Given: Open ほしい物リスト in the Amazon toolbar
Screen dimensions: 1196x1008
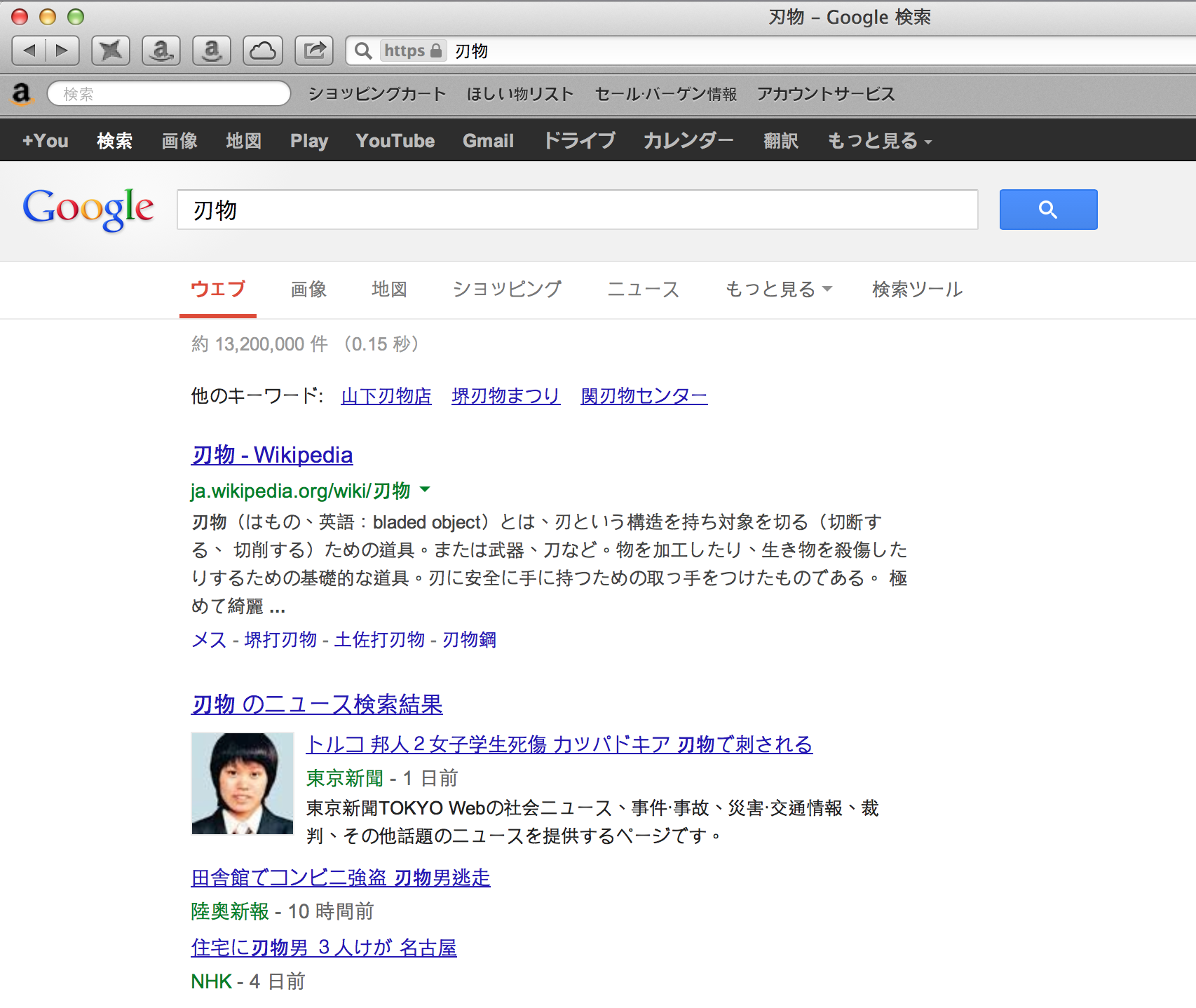Looking at the screenshot, I should coord(520,94).
